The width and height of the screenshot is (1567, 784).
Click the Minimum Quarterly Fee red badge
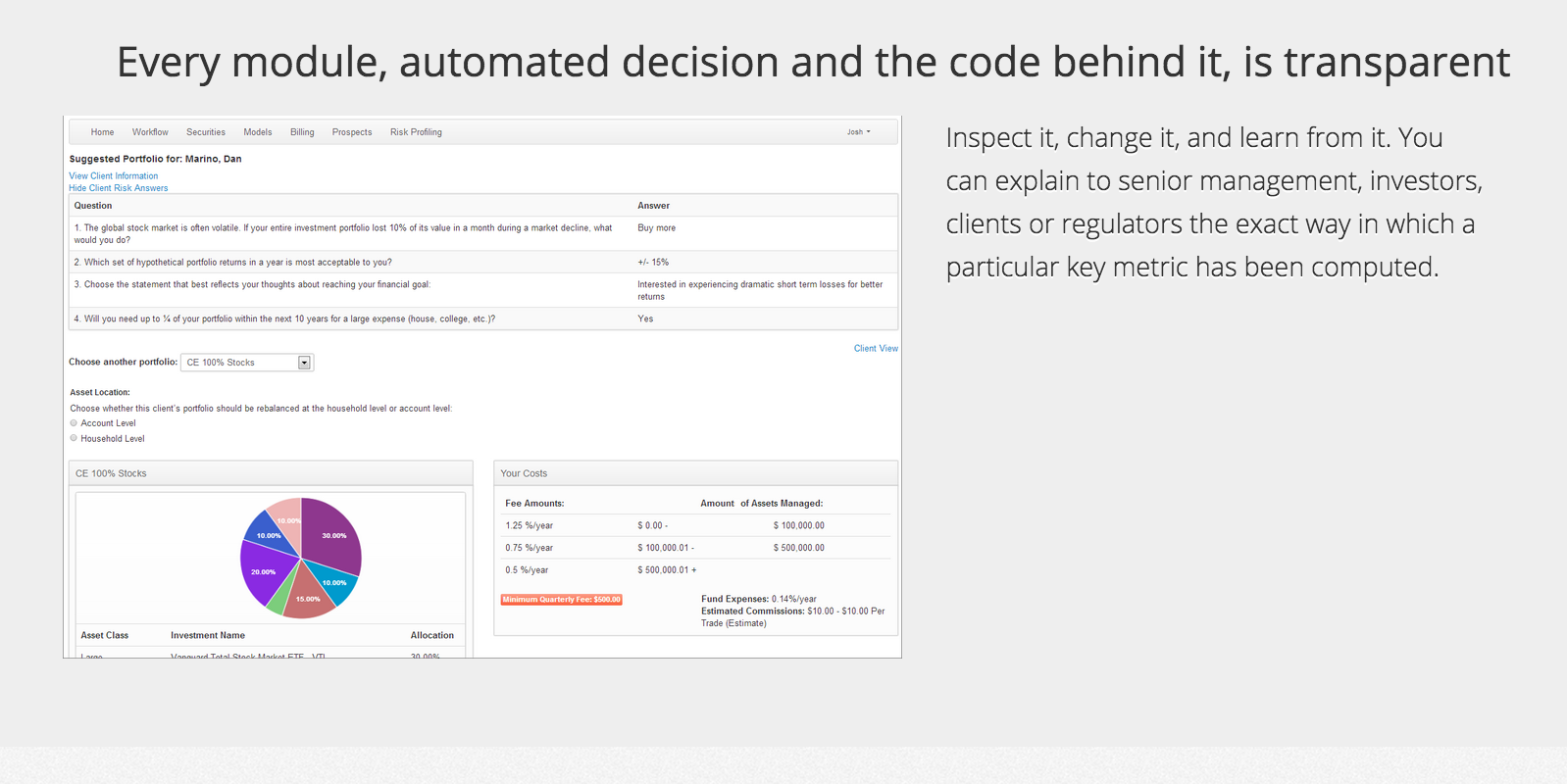point(562,600)
